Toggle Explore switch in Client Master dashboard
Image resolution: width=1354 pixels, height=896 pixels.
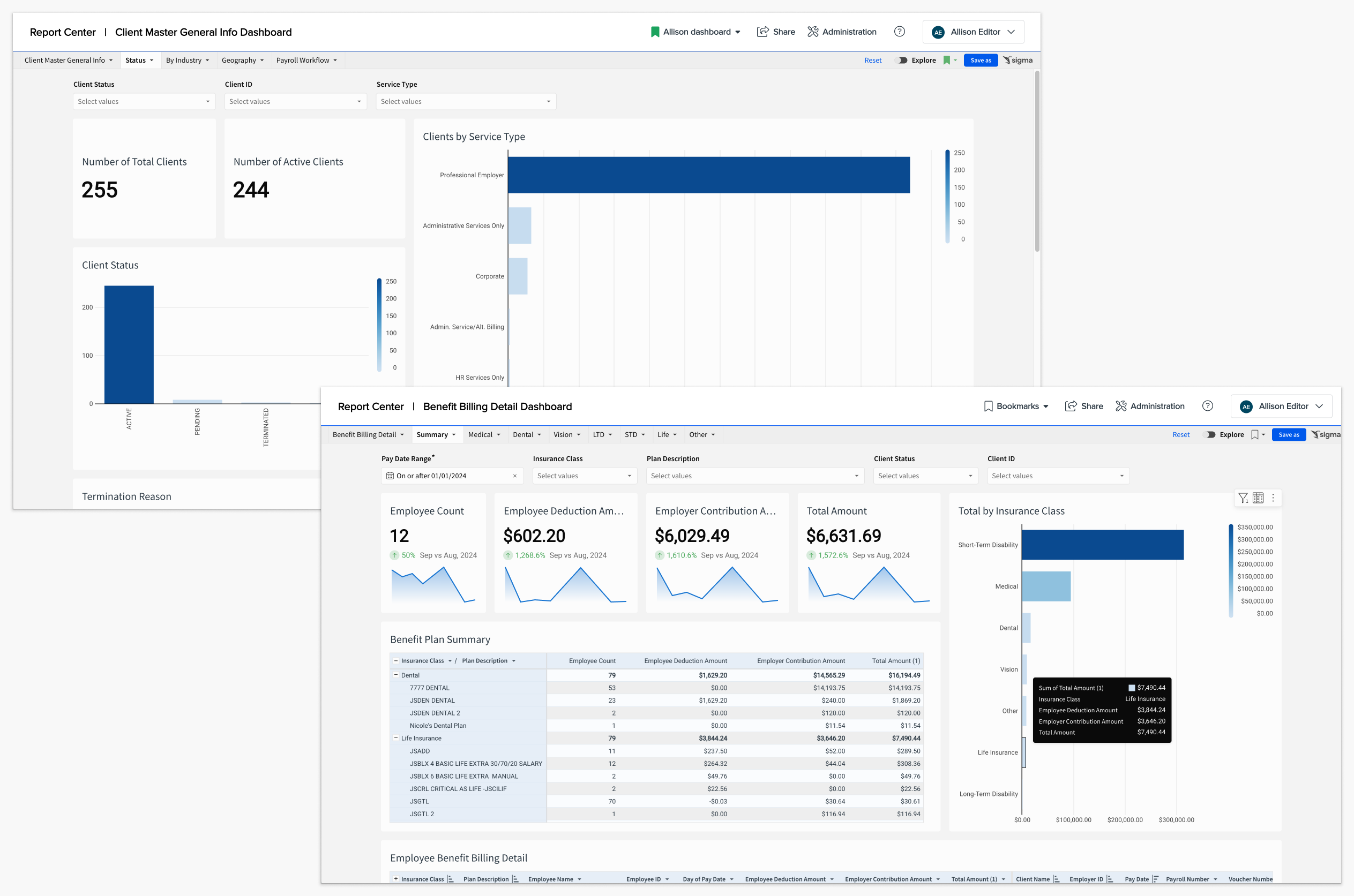pyautogui.click(x=902, y=60)
